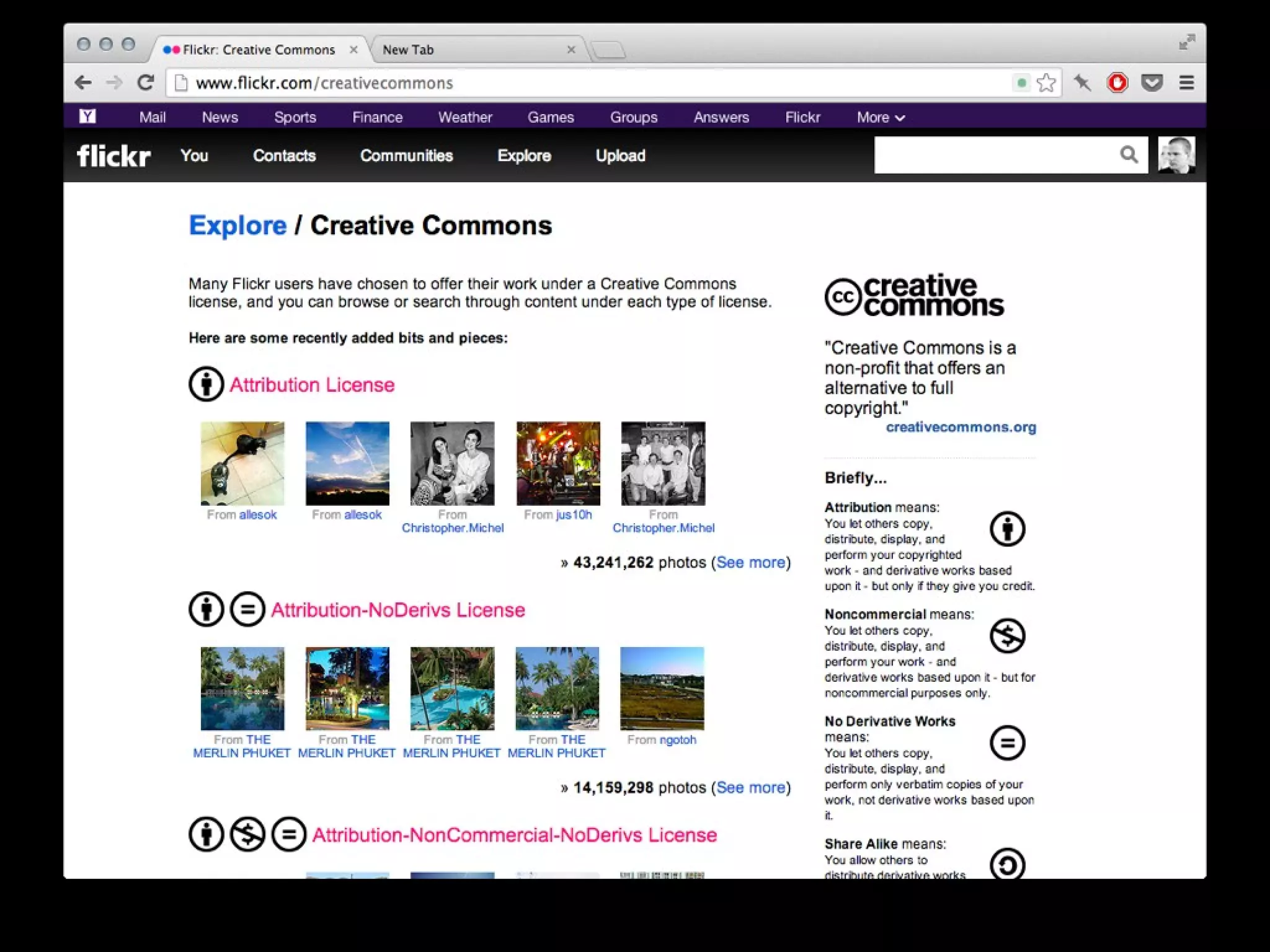Open the Pocket extension icon

pyautogui.click(x=1152, y=82)
